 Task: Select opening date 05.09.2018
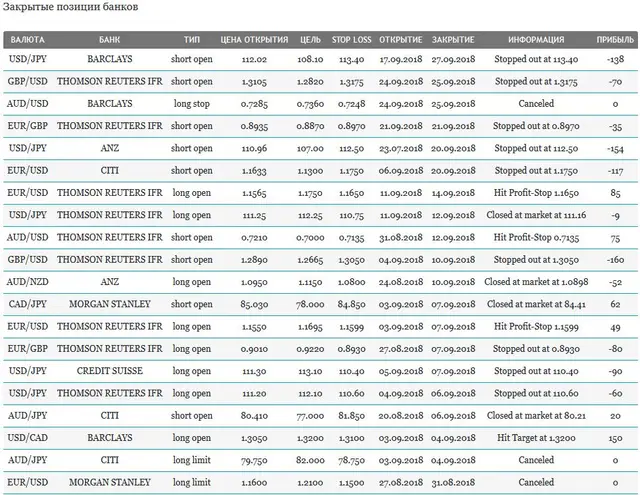(x=401, y=371)
